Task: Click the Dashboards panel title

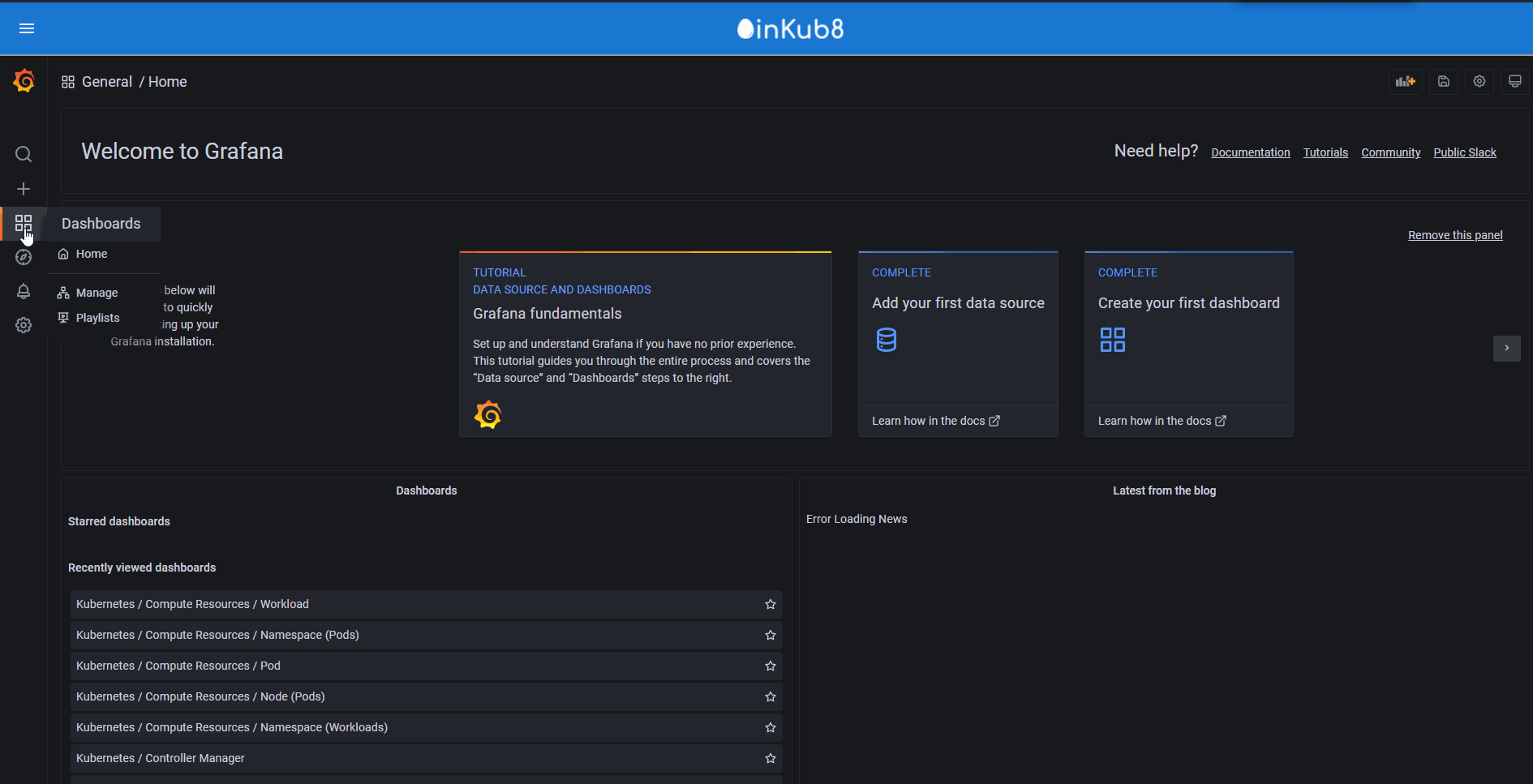Action: click(x=427, y=491)
